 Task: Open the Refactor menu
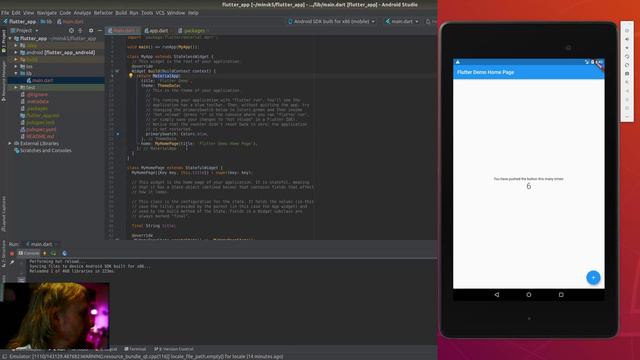(103, 13)
